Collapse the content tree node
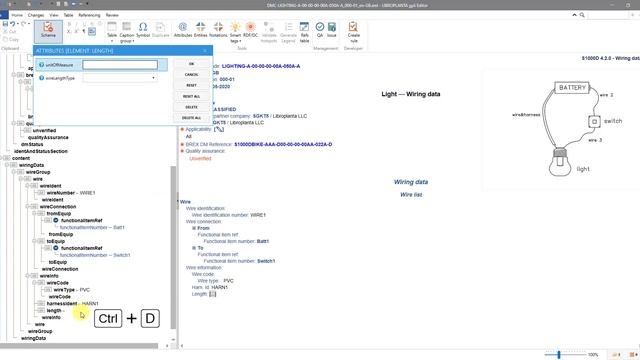640x360 pixels. coord(2,158)
